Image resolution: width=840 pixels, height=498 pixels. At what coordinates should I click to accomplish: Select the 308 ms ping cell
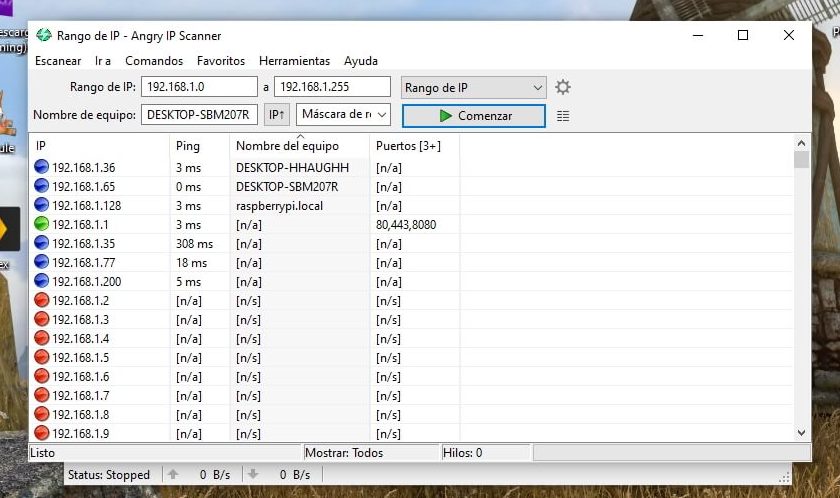(194, 244)
